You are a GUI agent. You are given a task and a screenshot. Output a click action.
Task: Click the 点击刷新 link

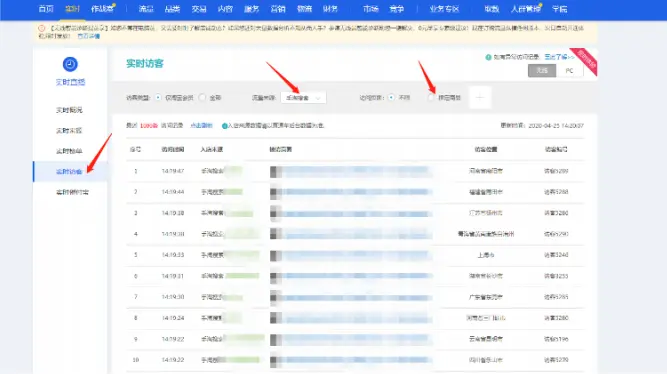pos(201,126)
